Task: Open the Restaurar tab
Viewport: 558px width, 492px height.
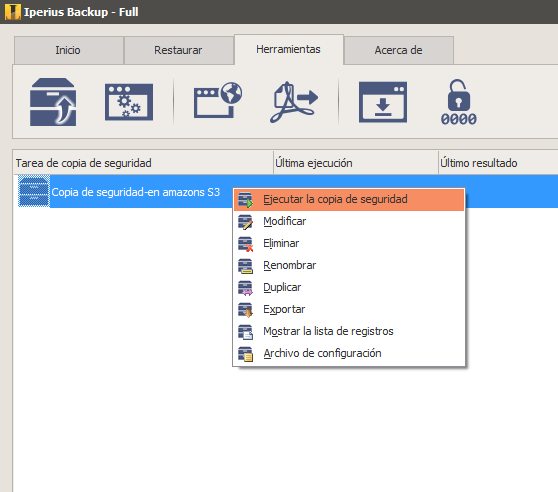Action: [178, 50]
